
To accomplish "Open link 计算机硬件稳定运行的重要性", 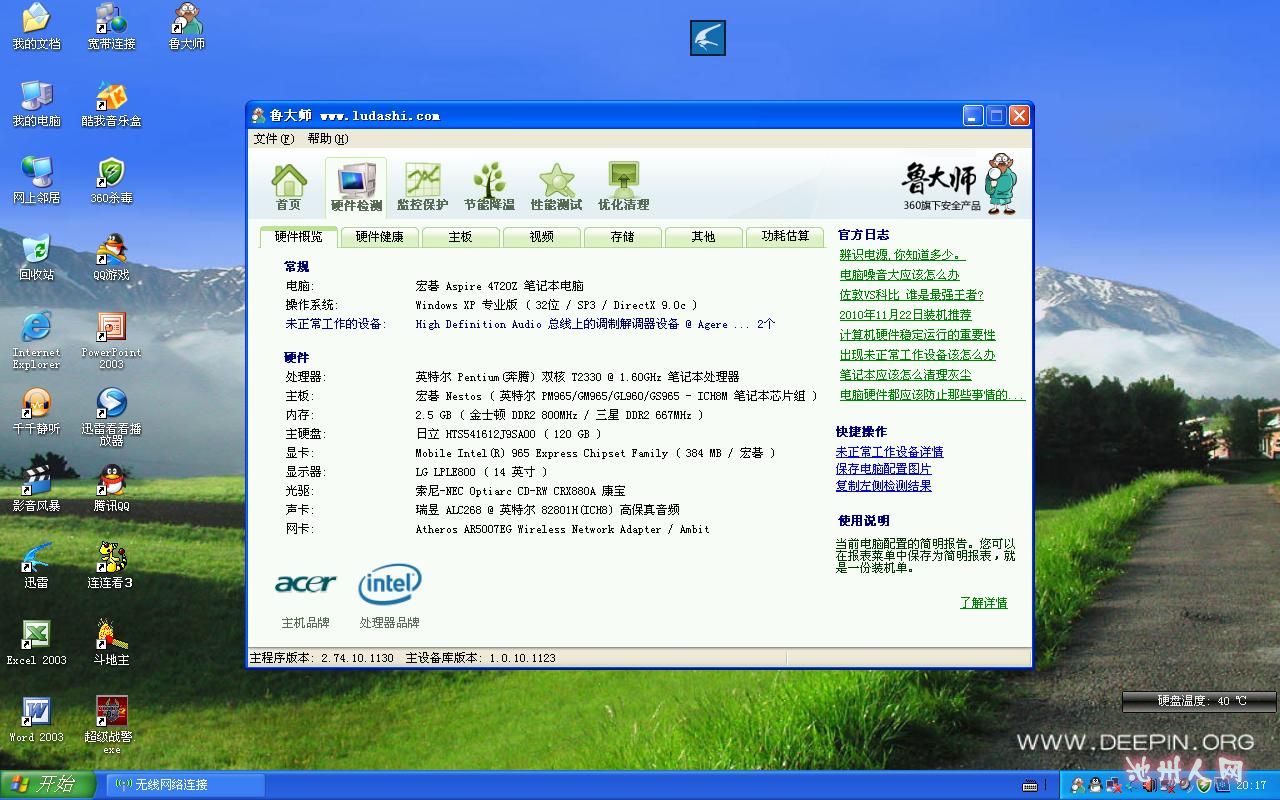I will click(x=918, y=335).
